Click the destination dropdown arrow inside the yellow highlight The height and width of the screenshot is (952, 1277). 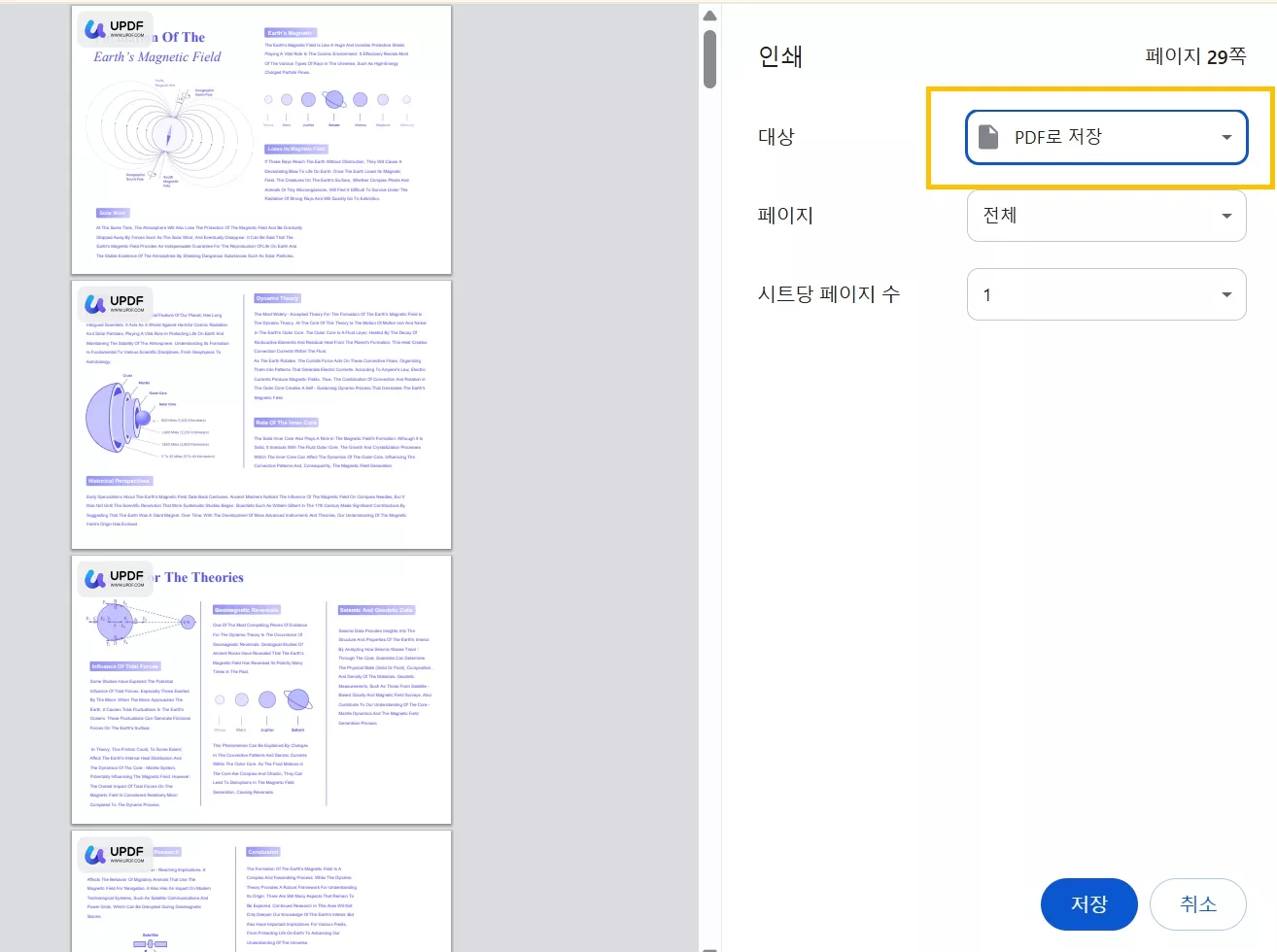1225,136
